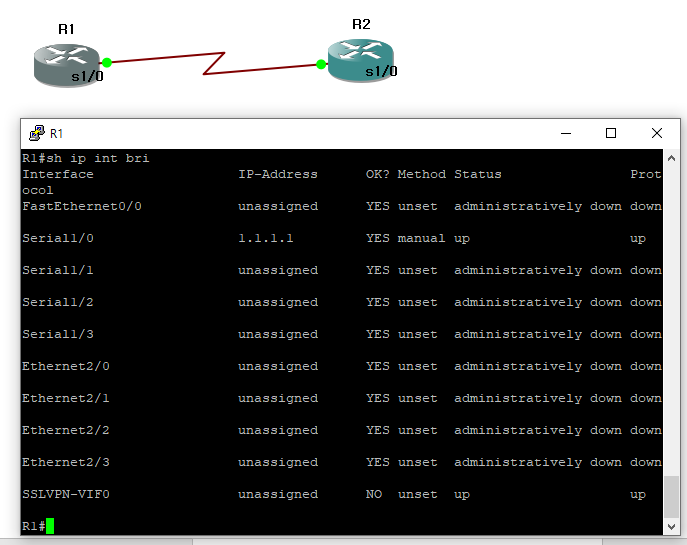Click the R1 label above router
The height and width of the screenshot is (545, 687).
tap(67, 29)
